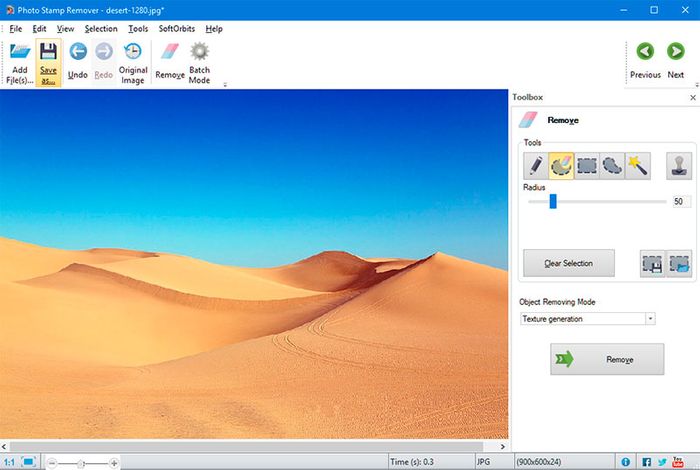The width and height of the screenshot is (700, 470).
Task: Open the SoftOrbits menu
Action: pos(177,29)
